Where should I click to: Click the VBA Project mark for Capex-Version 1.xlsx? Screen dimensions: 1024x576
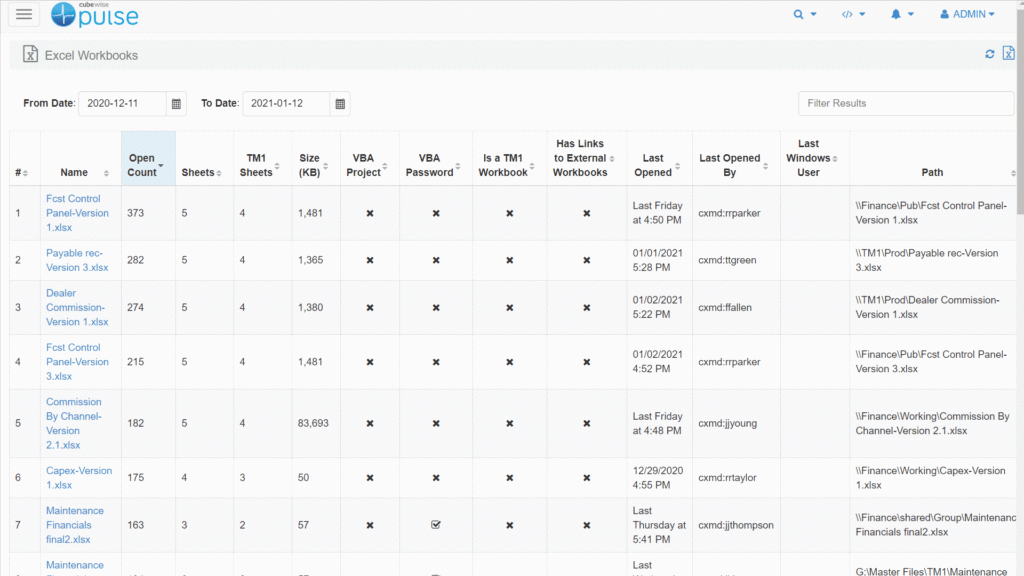point(370,478)
